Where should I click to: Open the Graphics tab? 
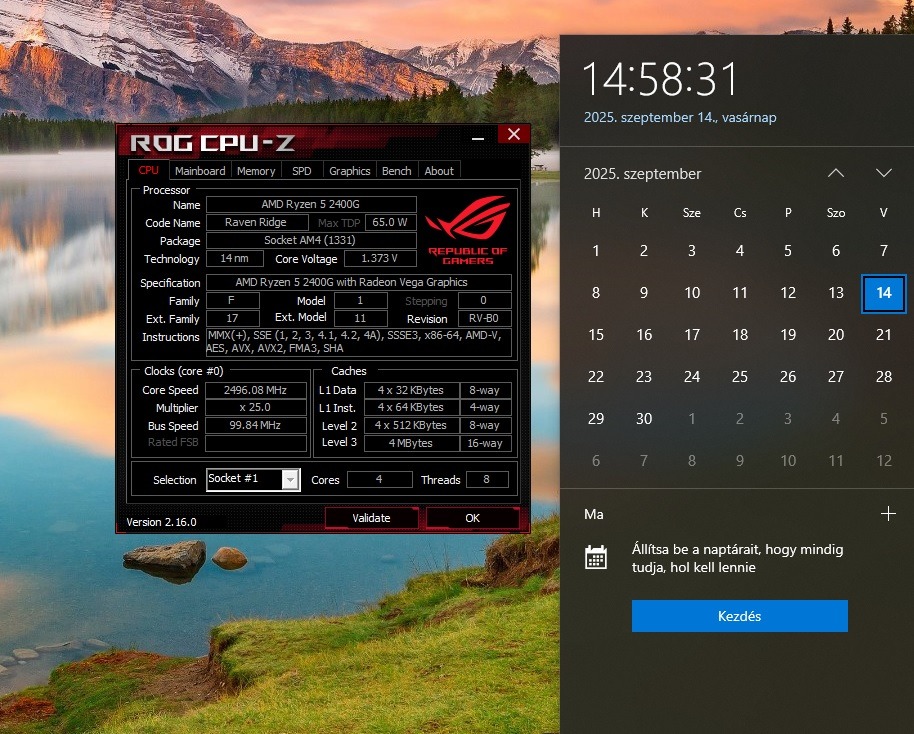pos(349,171)
